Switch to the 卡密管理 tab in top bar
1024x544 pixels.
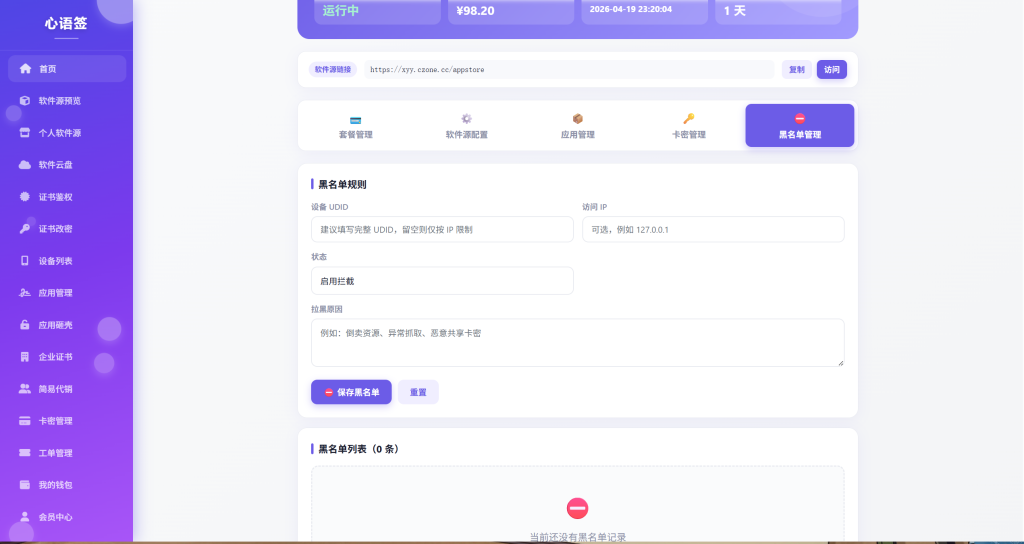(688, 125)
